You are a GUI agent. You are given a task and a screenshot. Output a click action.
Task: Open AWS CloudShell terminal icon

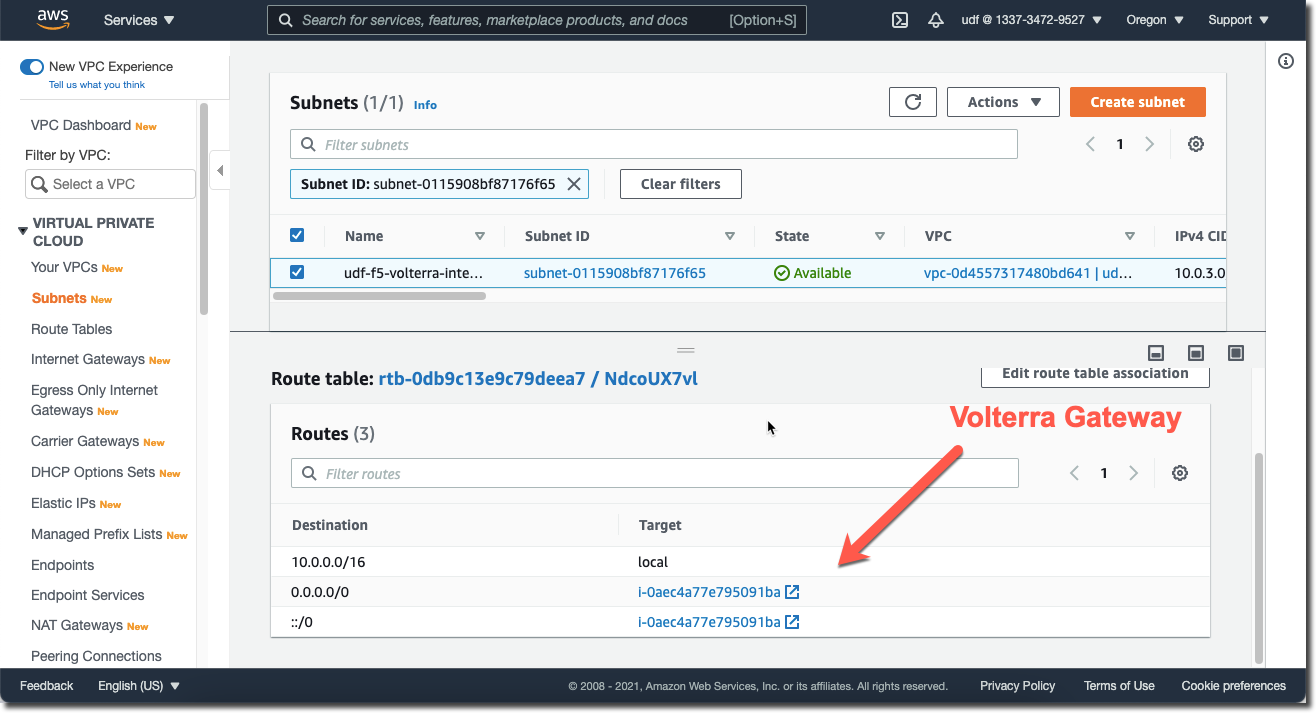tap(899, 20)
